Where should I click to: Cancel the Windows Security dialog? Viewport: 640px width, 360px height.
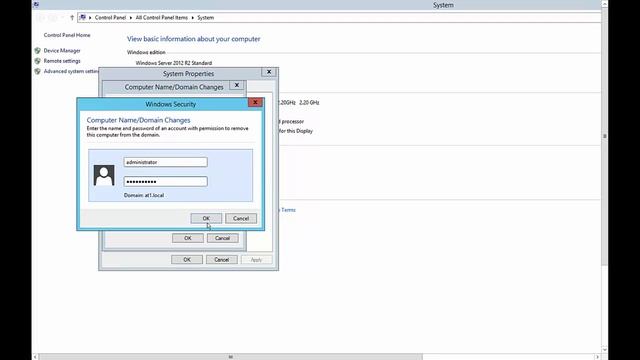241,218
